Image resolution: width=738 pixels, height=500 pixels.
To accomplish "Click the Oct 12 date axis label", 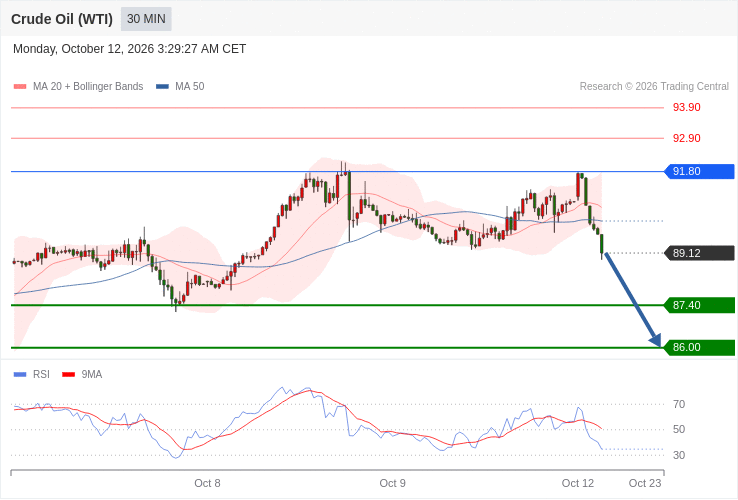I will pyautogui.click(x=578, y=484).
